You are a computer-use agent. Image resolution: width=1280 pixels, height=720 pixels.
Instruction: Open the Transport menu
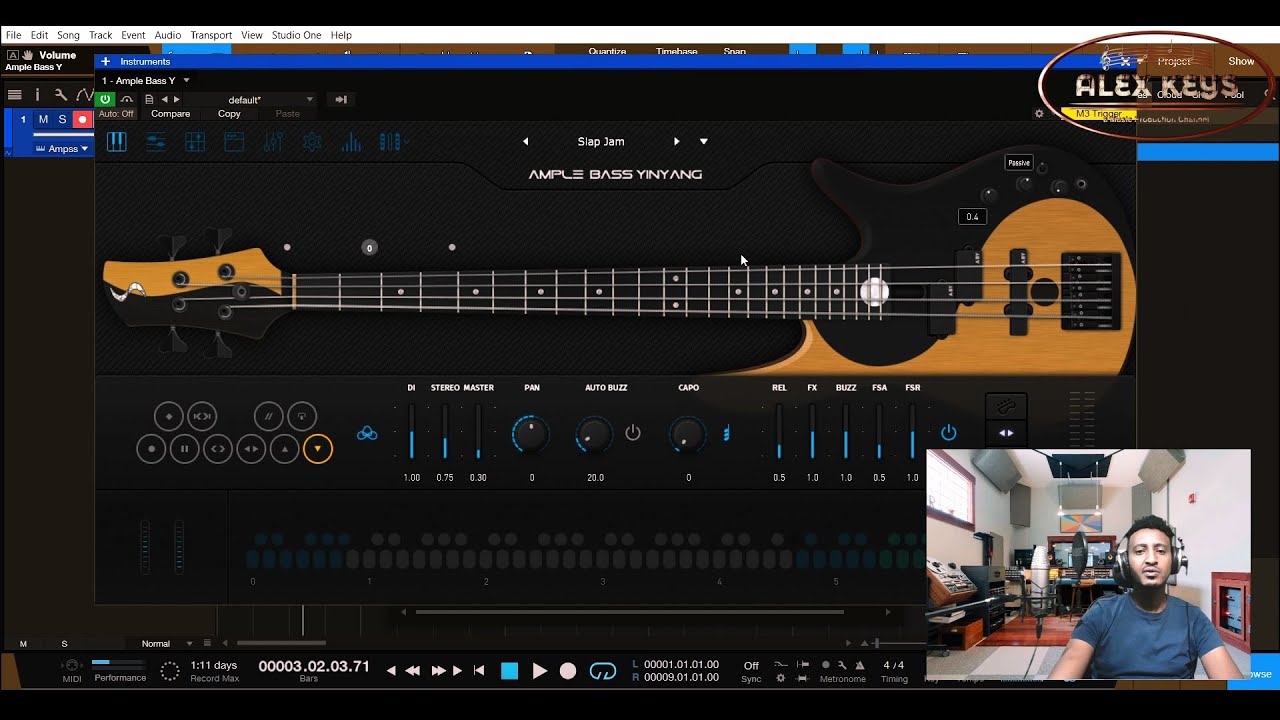tap(211, 35)
